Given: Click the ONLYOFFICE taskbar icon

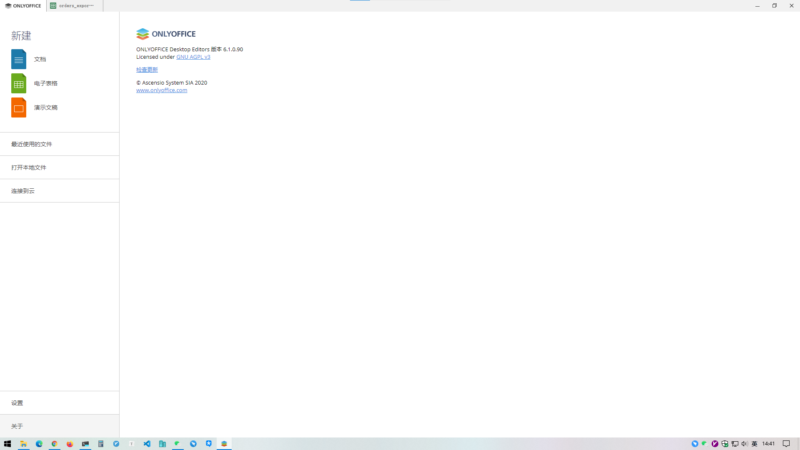Looking at the screenshot, I should 224,443.
